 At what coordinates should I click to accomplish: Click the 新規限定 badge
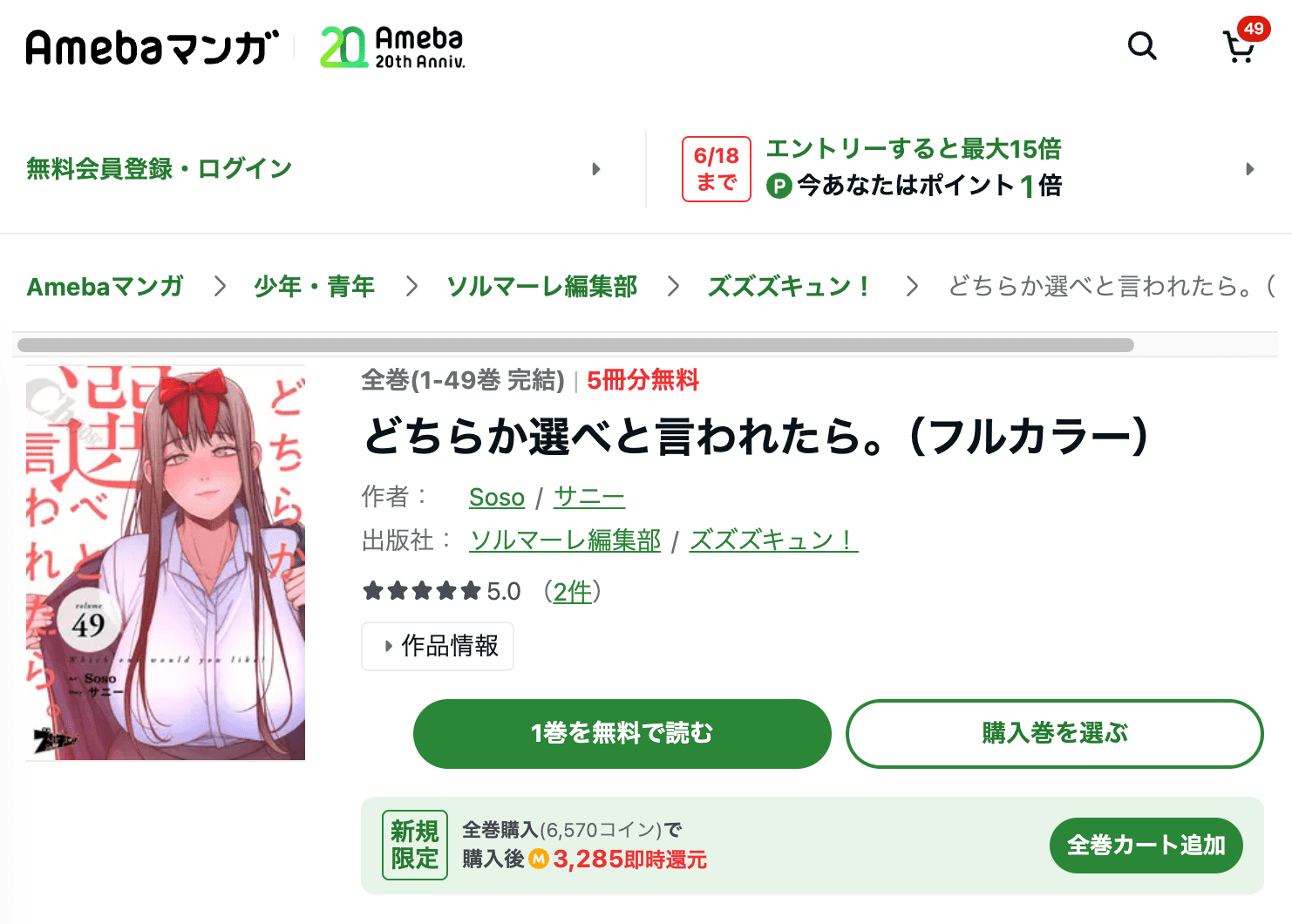point(415,845)
